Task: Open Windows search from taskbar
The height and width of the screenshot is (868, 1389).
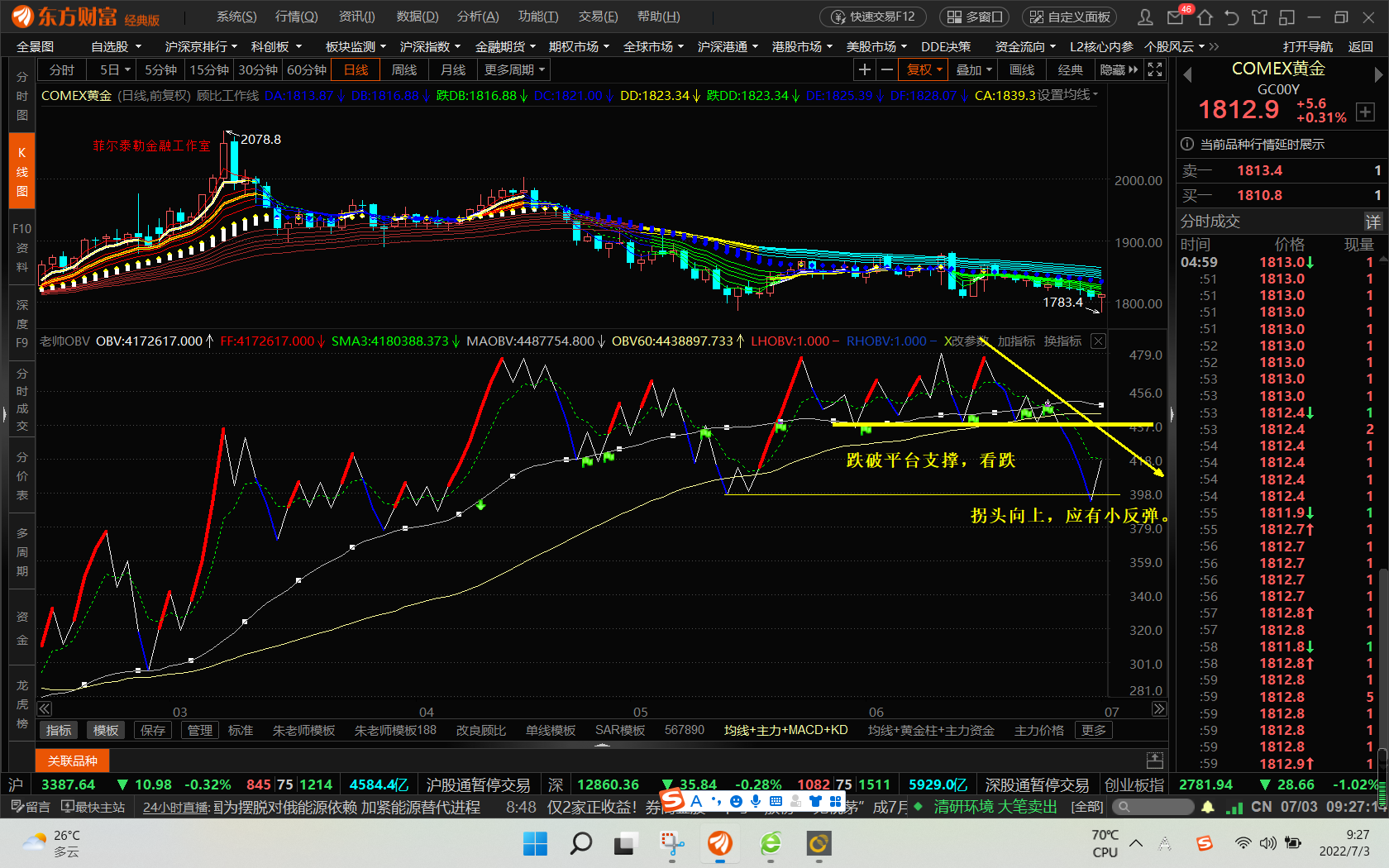Action: click(x=581, y=843)
